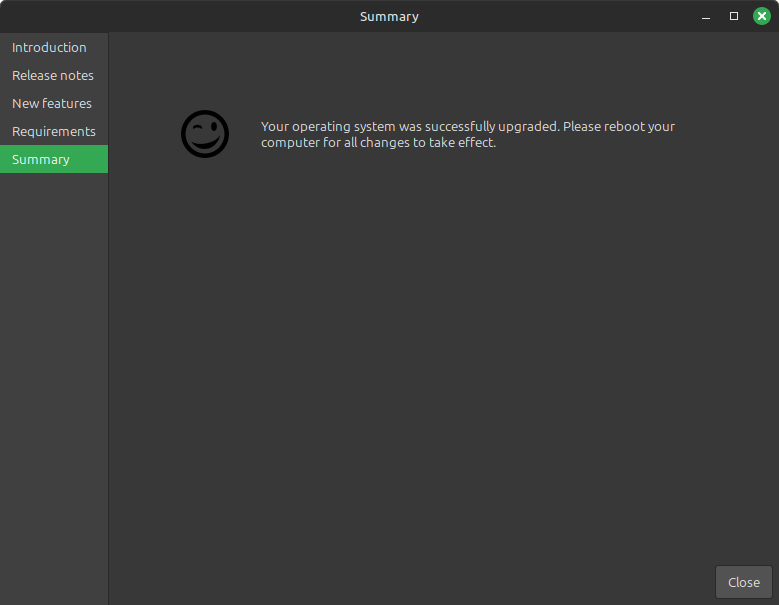
Task: Click the "Summary" title in the title bar
Action: click(389, 16)
